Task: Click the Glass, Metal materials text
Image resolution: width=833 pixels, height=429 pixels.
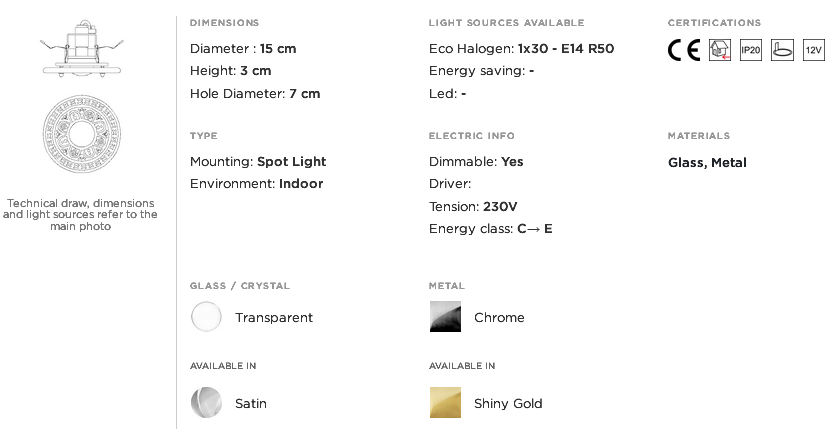Action: pos(707,163)
